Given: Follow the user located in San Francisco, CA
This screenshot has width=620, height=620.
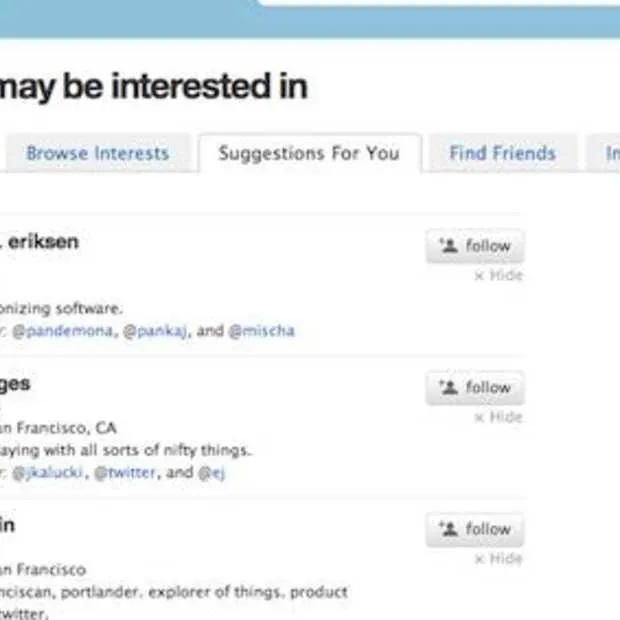Looking at the screenshot, I should point(475,388).
